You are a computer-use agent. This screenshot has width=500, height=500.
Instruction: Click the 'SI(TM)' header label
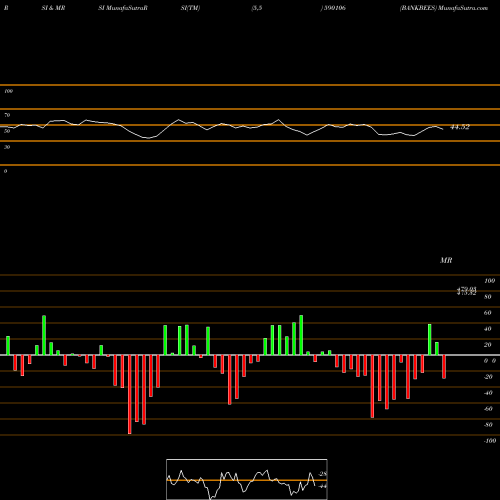pyautogui.click(x=190, y=8)
